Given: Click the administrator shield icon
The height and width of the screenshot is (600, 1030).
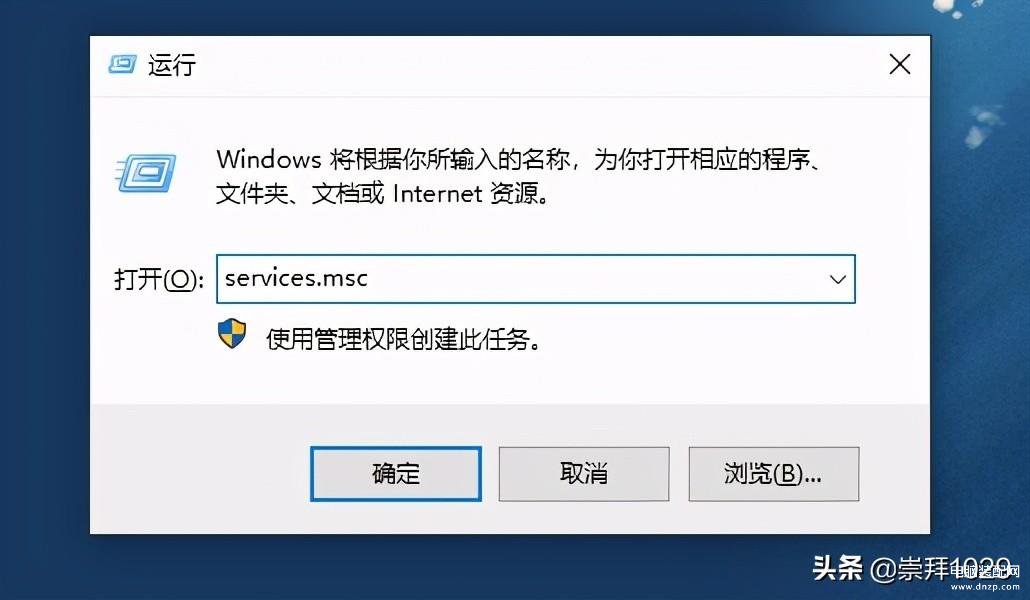Looking at the screenshot, I should coord(232,334).
